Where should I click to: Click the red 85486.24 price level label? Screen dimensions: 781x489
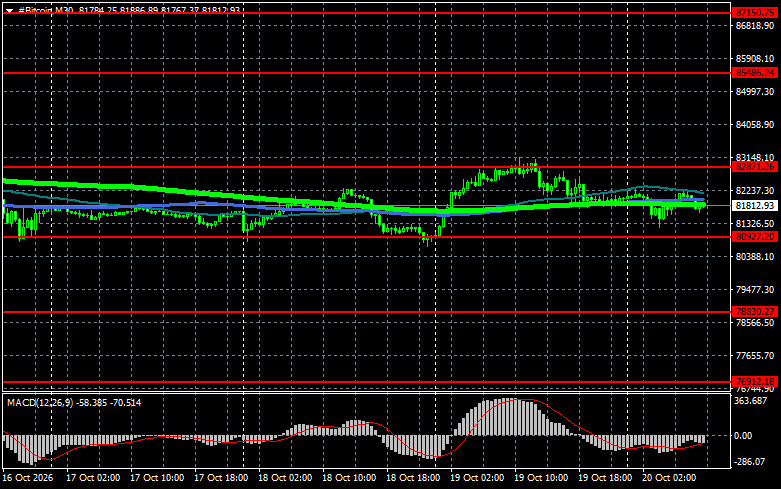(755, 73)
